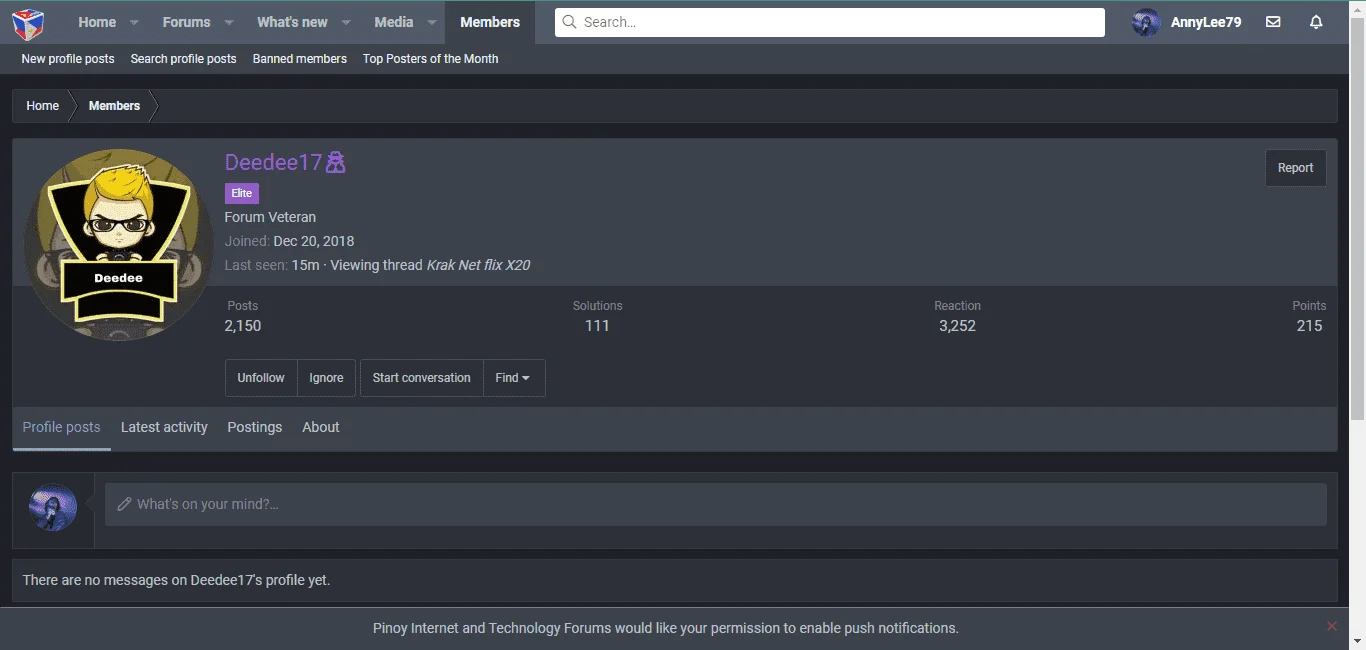Click the pencil icon in the status box
The width and height of the screenshot is (1366, 650).
click(x=124, y=504)
